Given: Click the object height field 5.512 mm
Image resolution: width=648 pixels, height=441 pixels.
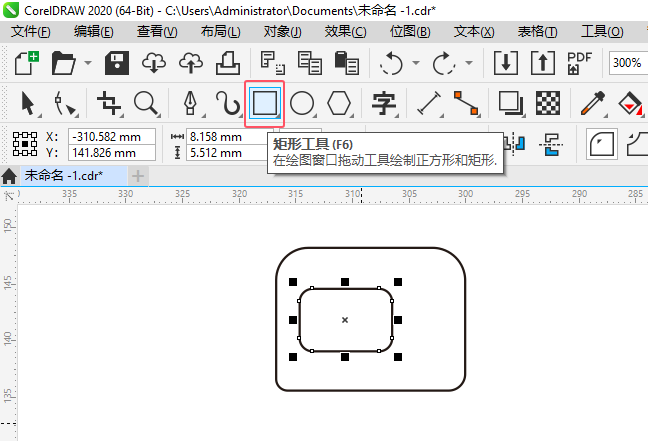Looking at the screenshot, I should 228,153.
